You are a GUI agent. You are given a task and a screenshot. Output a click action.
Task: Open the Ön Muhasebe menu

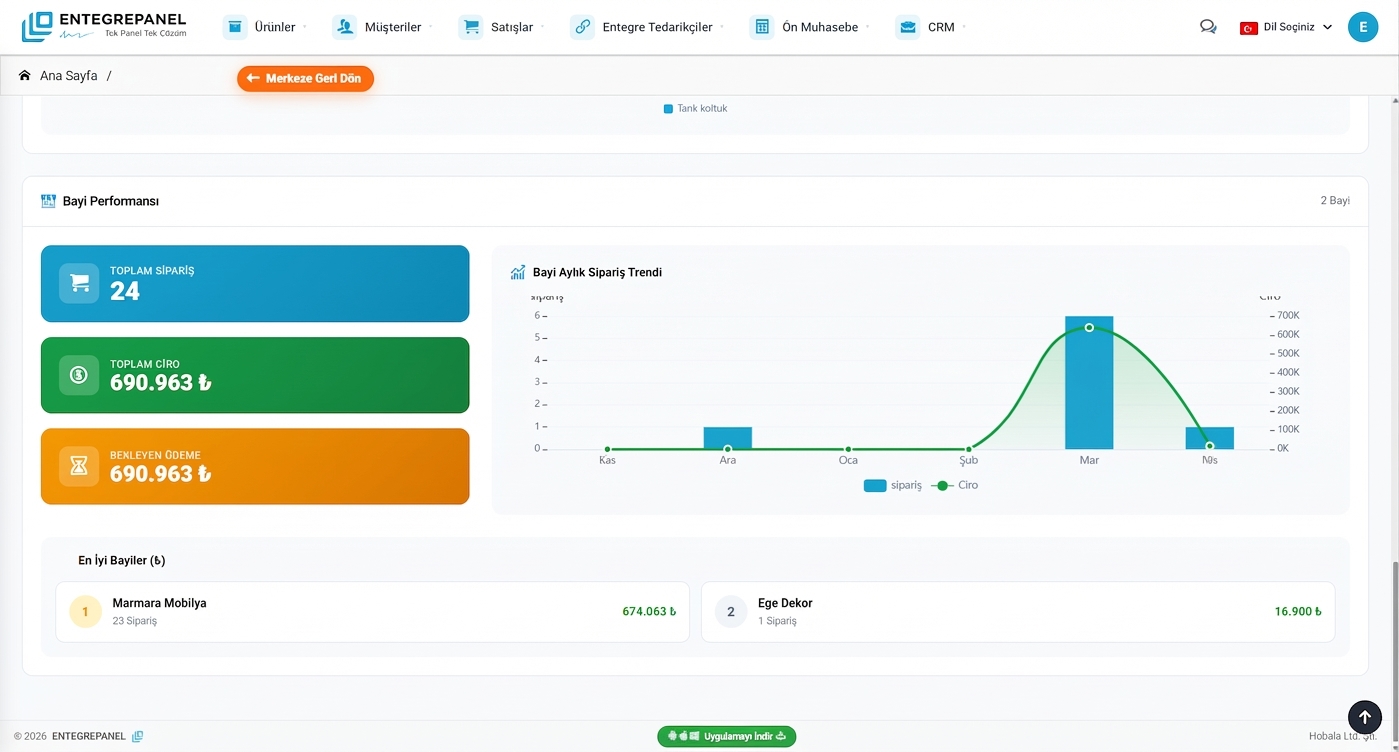pyautogui.click(x=820, y=27)
